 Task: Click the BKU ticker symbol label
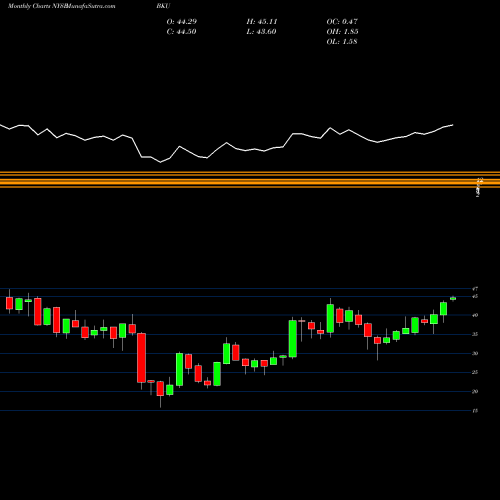[163, 6]
